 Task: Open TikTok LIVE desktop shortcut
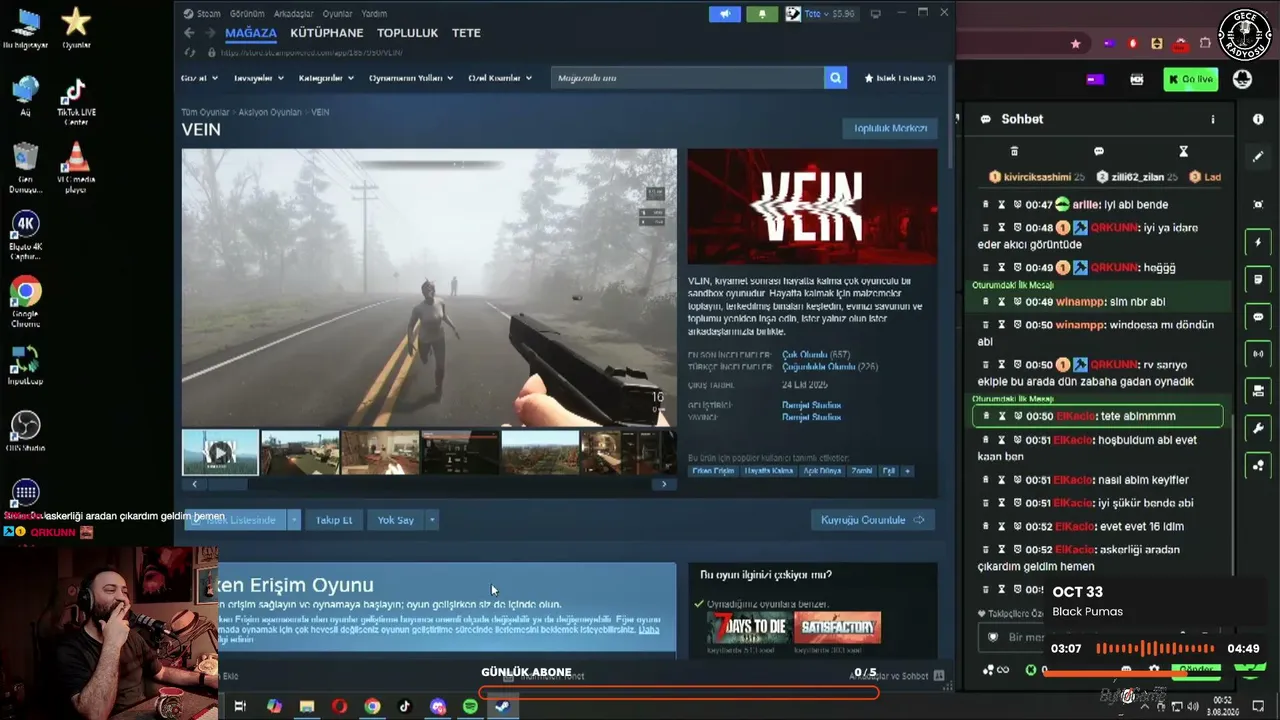click(x=75, y=103)
